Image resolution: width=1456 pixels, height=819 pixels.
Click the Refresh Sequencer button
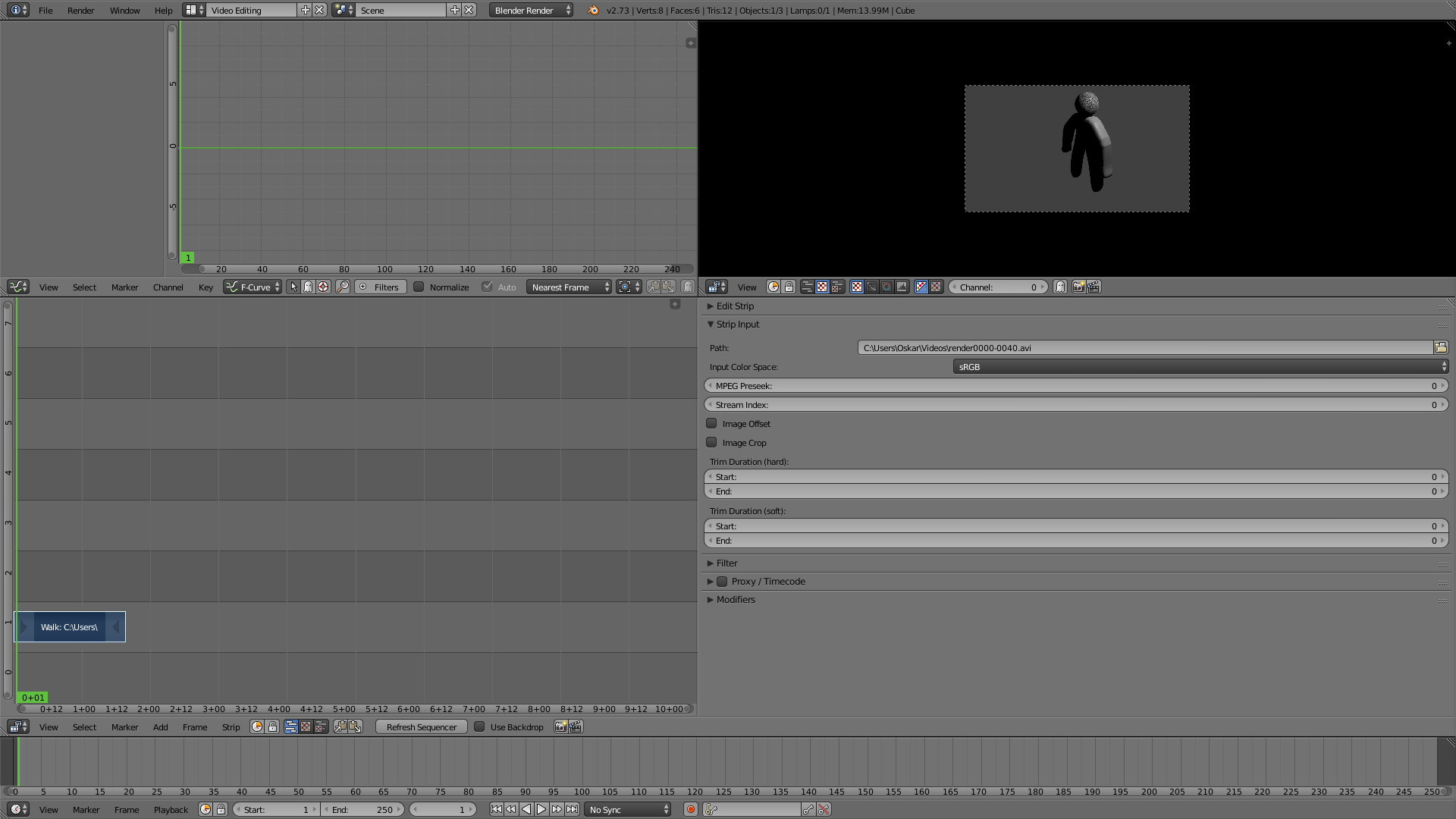tap(421, 726)
